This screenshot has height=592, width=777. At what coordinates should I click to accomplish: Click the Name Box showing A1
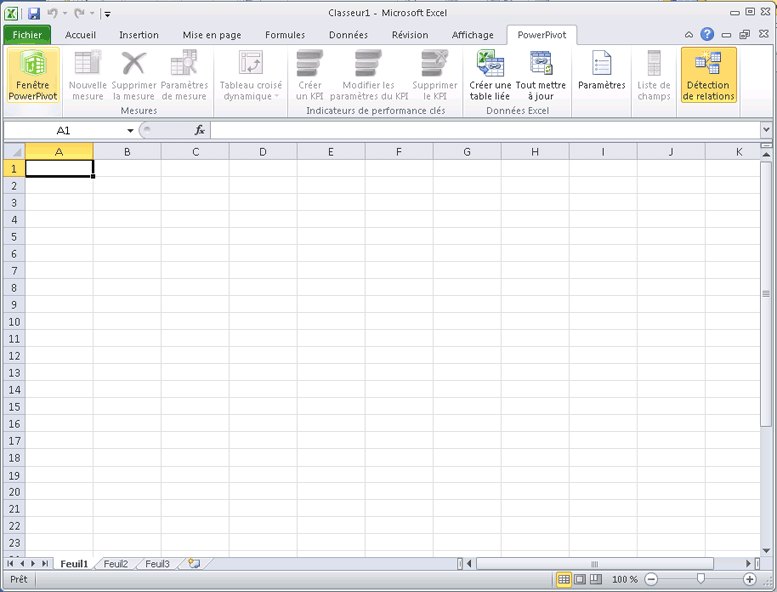point(63,131)
